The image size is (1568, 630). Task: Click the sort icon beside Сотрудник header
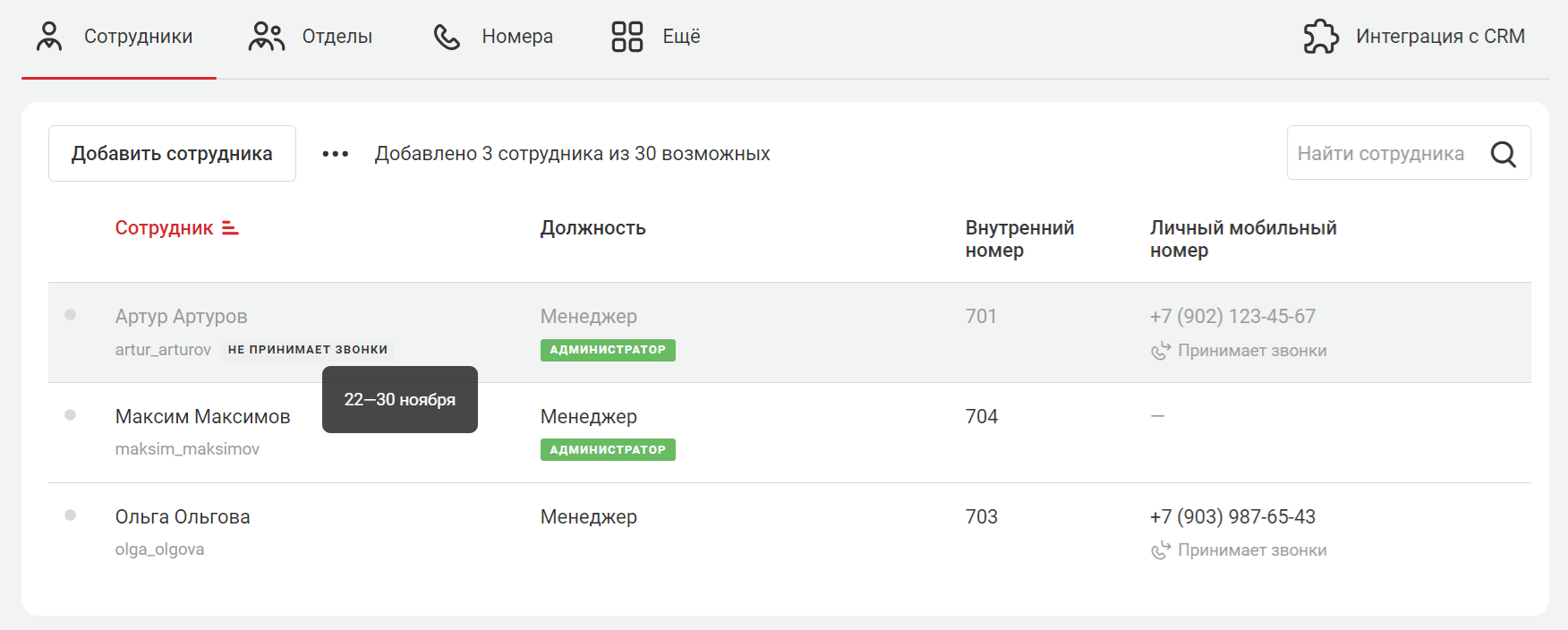(x=230, y=228)
